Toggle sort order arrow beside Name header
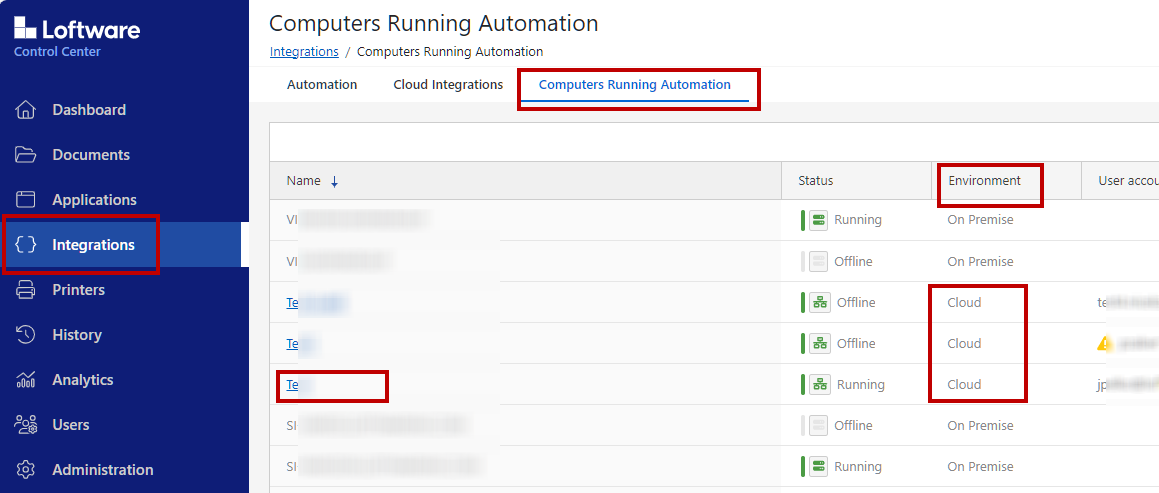 coord(334,181)
